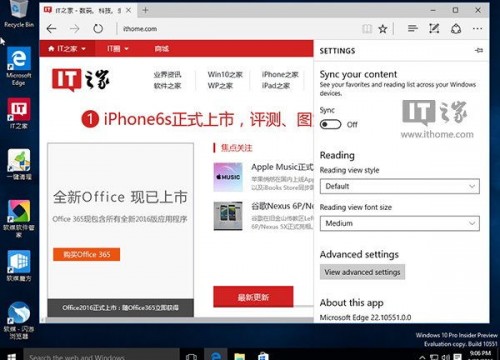Open the Hub (three lines) icon
This screenshot has height=360, width=500.
413,29
